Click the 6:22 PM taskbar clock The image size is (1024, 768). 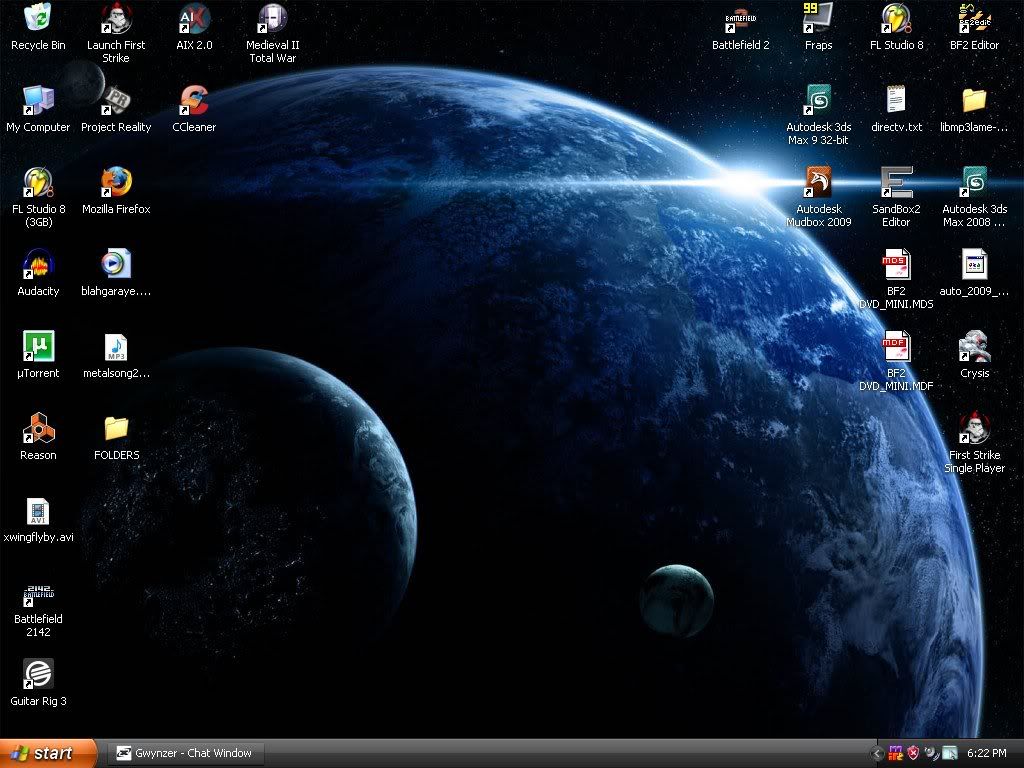[x=987, y=753]
